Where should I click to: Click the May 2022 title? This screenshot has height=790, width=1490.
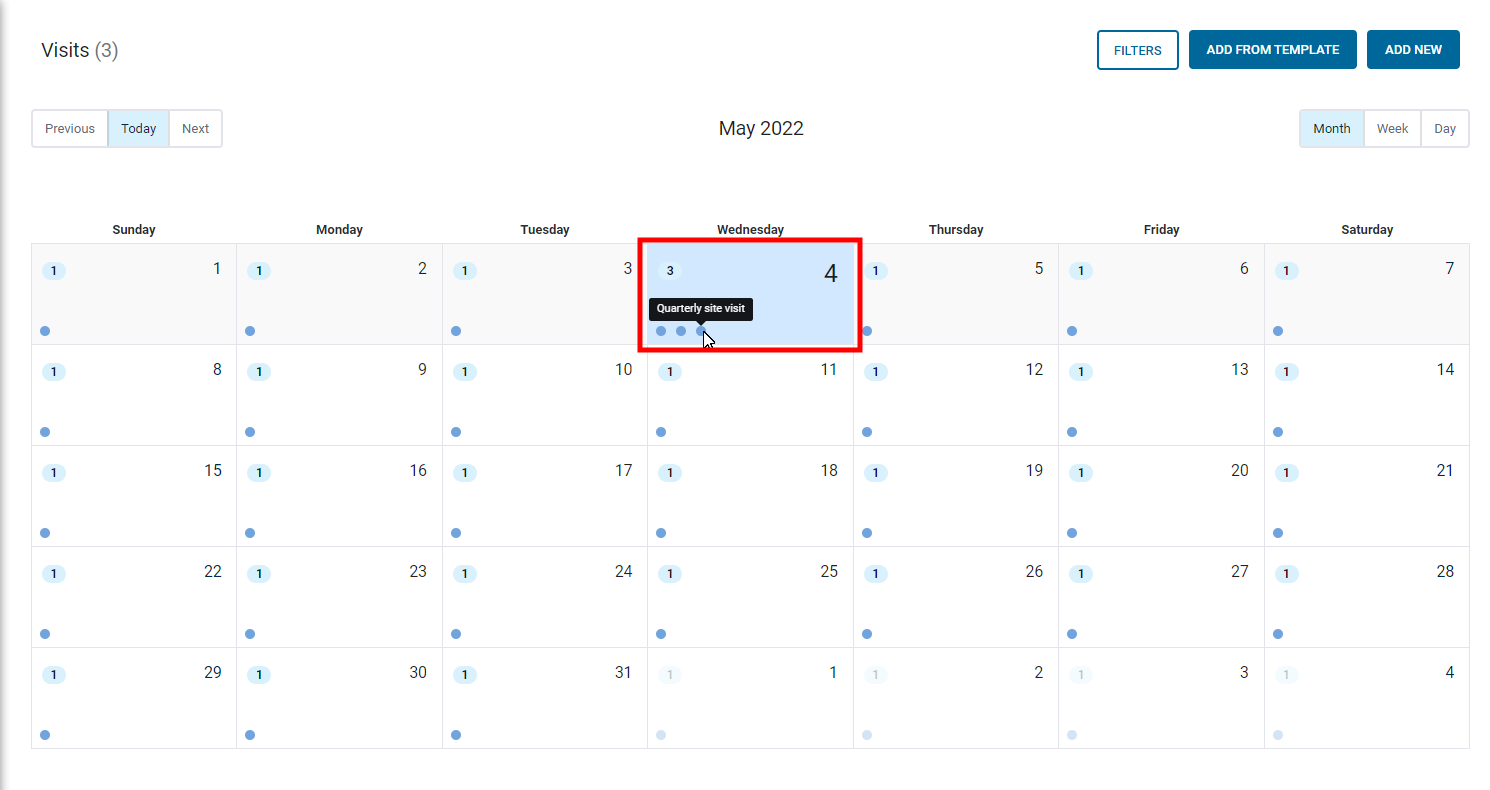[761, 129]
